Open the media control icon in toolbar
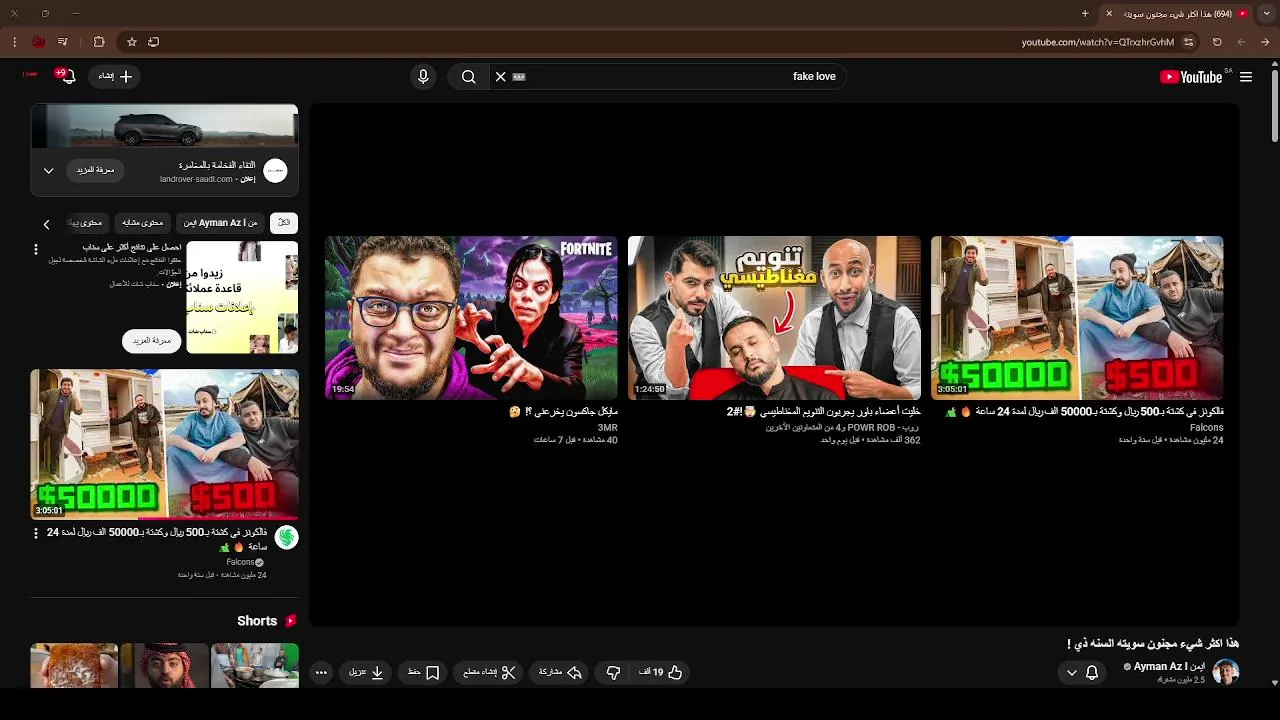1280x720 pixels. 63,42
